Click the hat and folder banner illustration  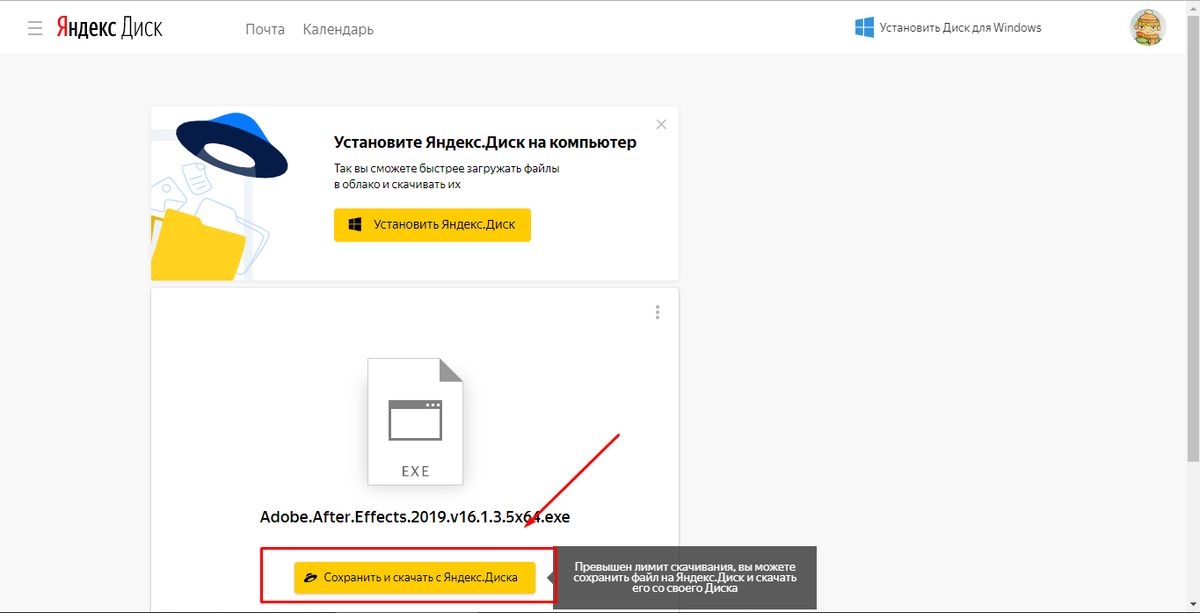click(x=220, y=195)
